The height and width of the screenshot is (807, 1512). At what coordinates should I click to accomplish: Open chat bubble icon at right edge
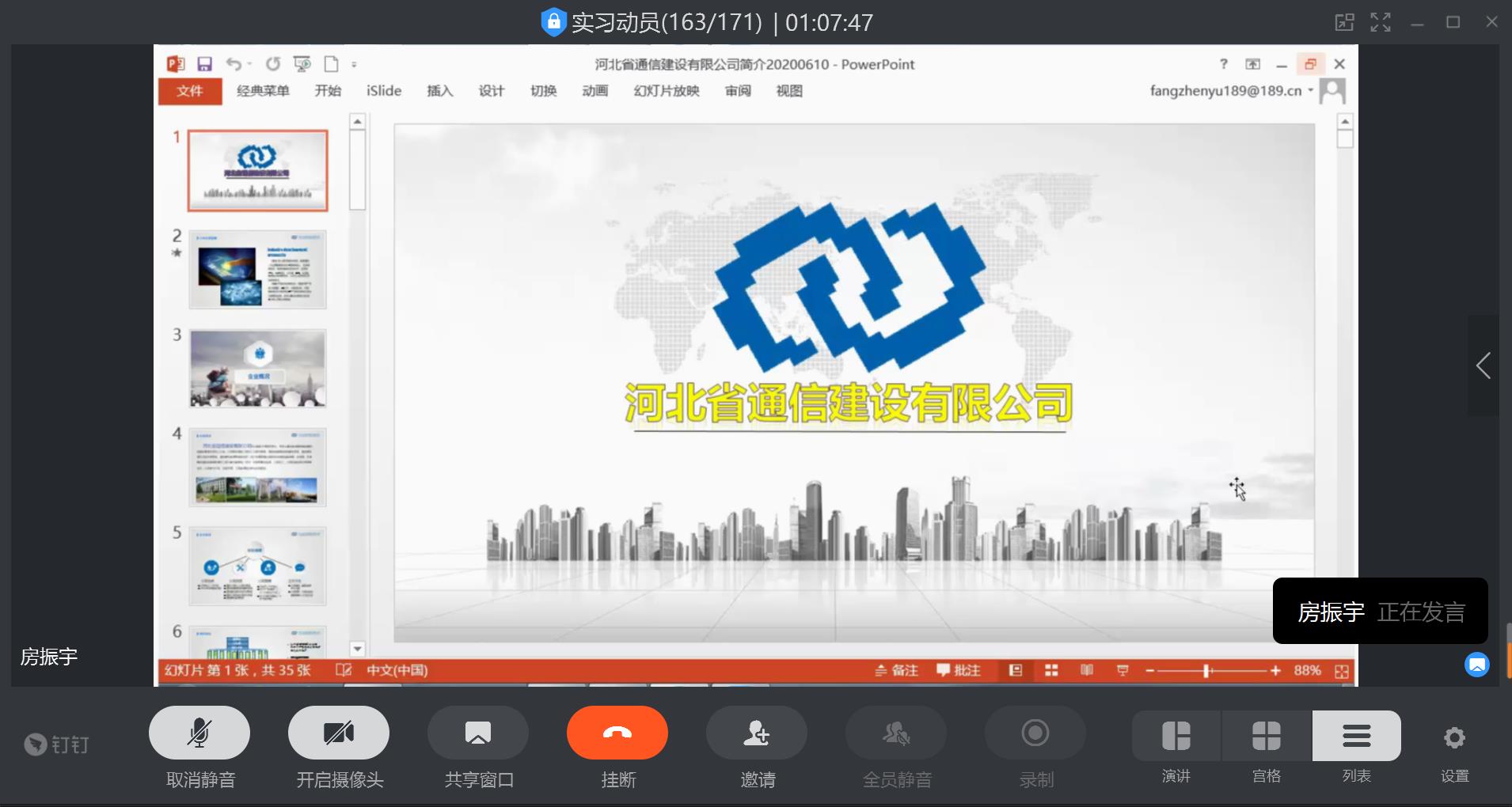coord(1477,665)
